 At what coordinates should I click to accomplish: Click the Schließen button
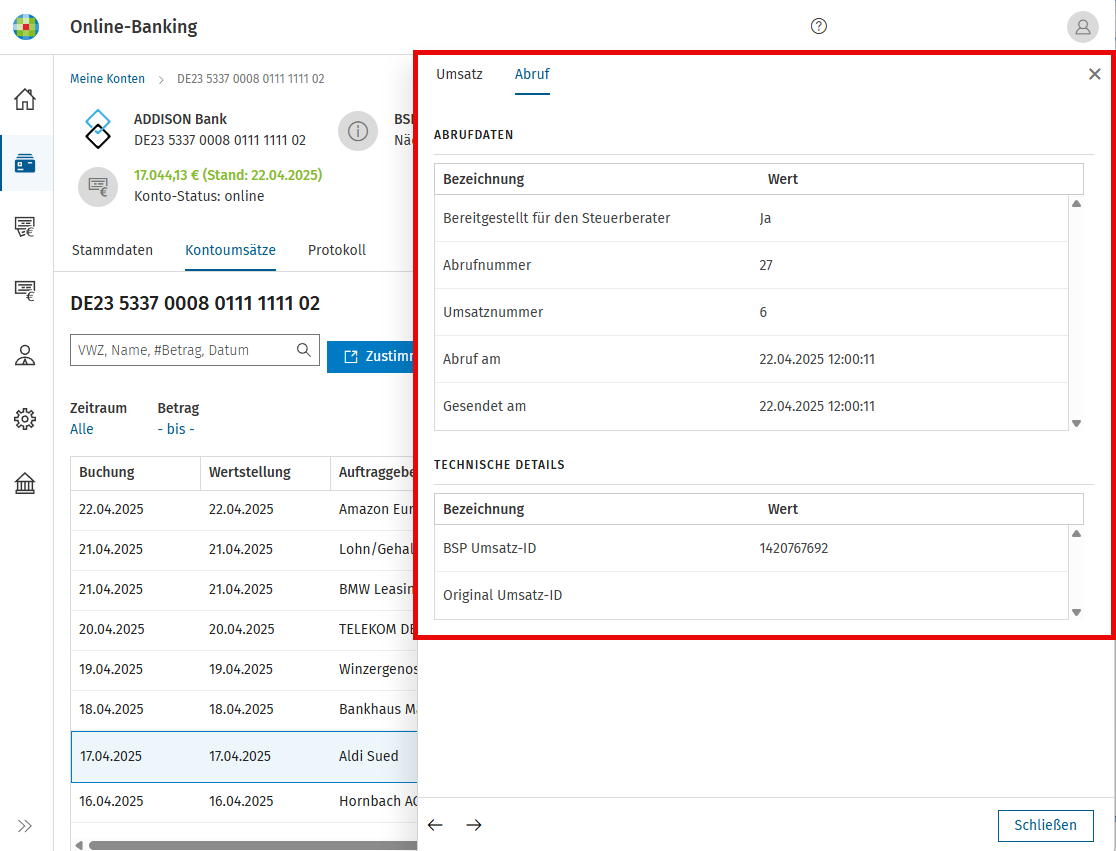(1045, 825)
